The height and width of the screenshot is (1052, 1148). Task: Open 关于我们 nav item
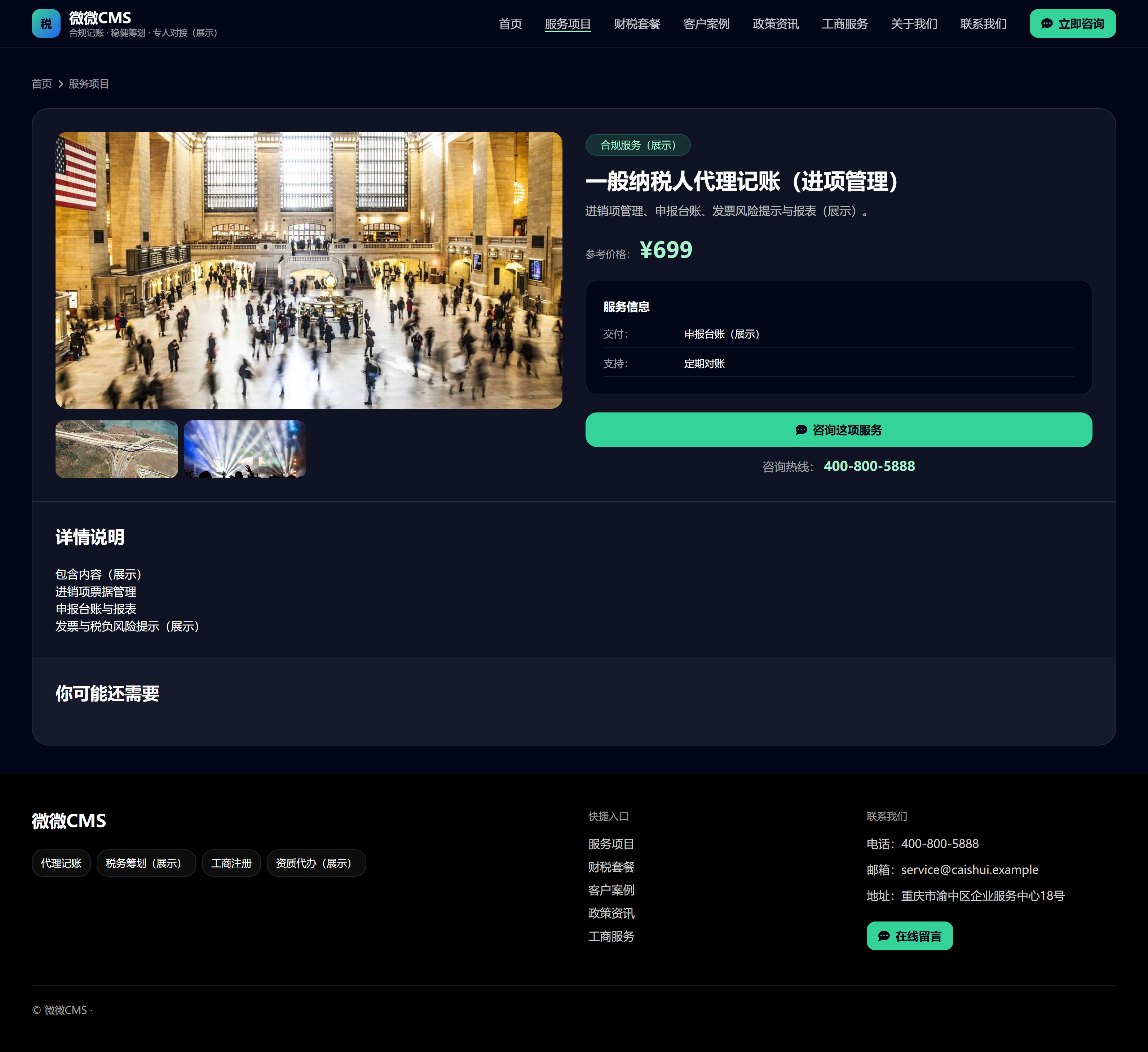pos(913,24)
